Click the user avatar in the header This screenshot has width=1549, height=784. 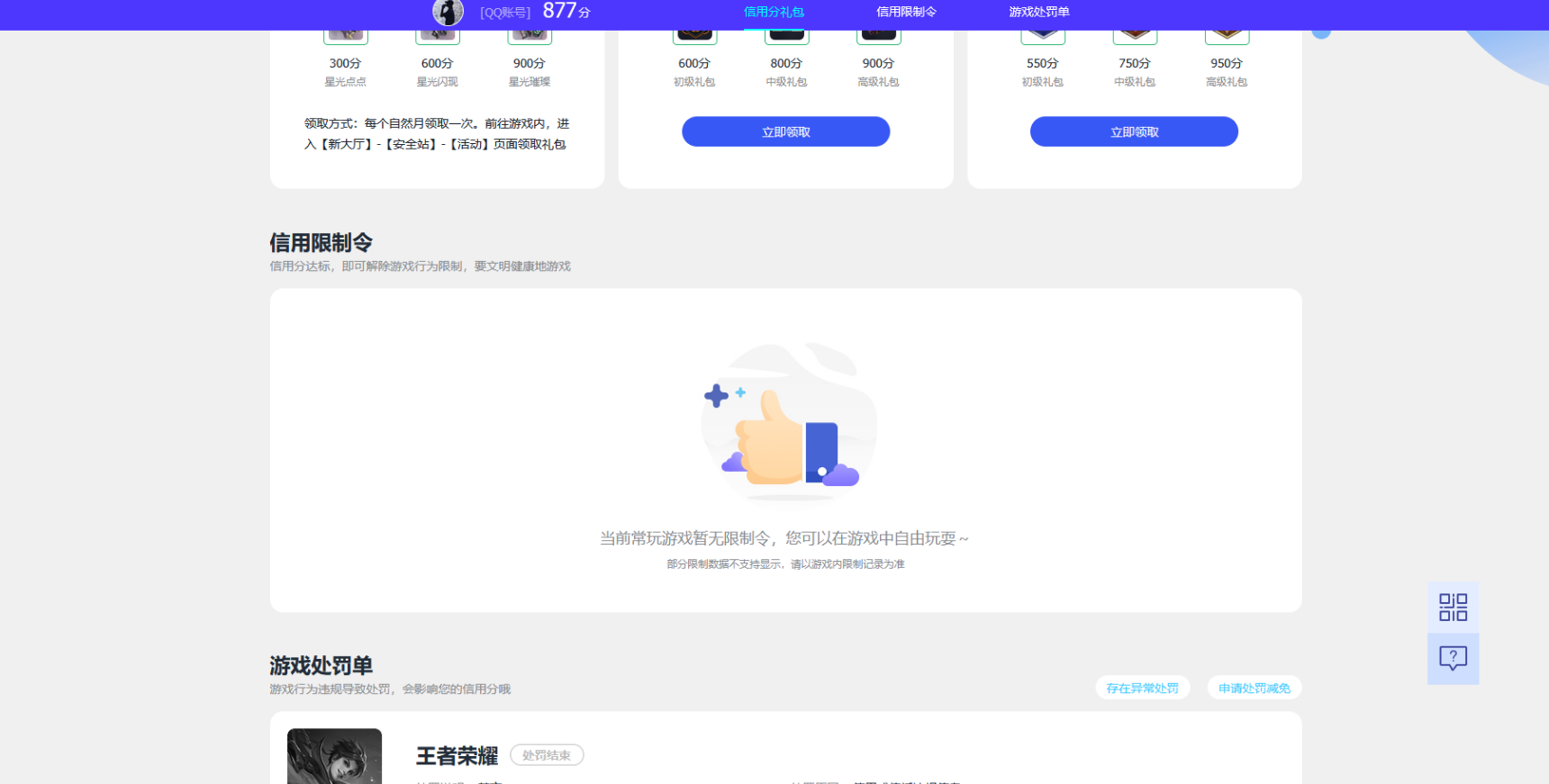(x=448, y=12)
